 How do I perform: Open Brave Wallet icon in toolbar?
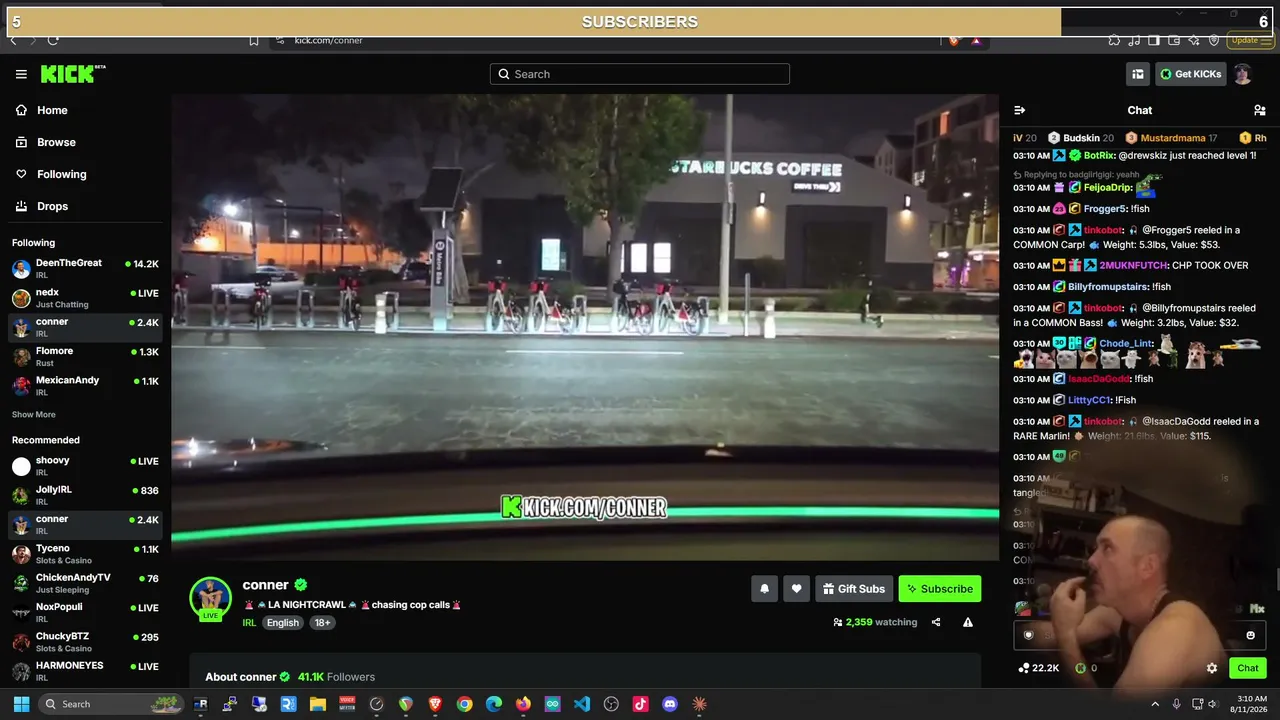[1174, 40]
